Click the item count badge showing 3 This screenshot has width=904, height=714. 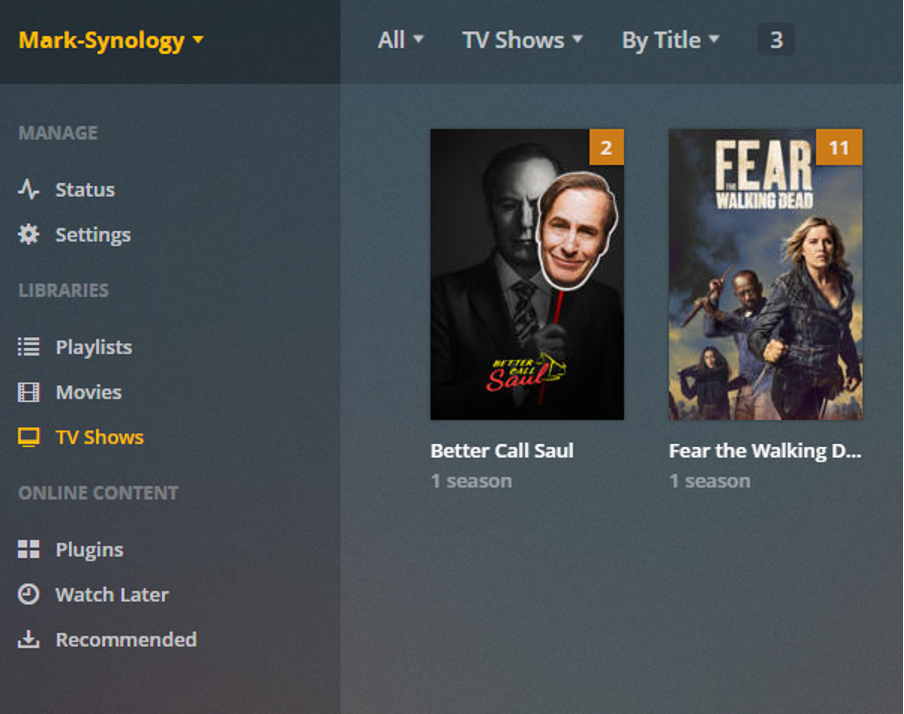click(x=776, y=40)
